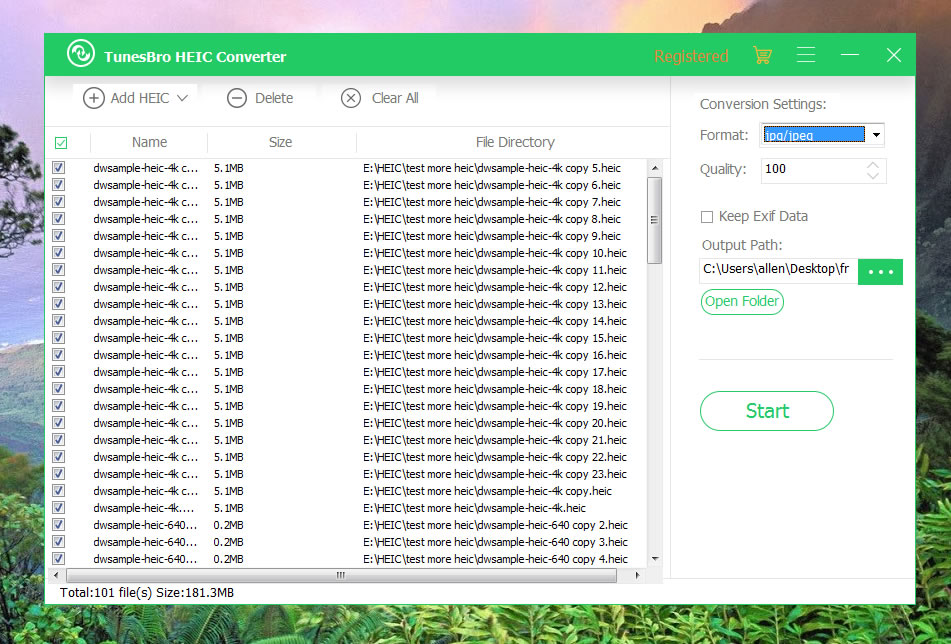
Task: Click the vertical scrollbar down arrow
Action: [x=654, y=558]
